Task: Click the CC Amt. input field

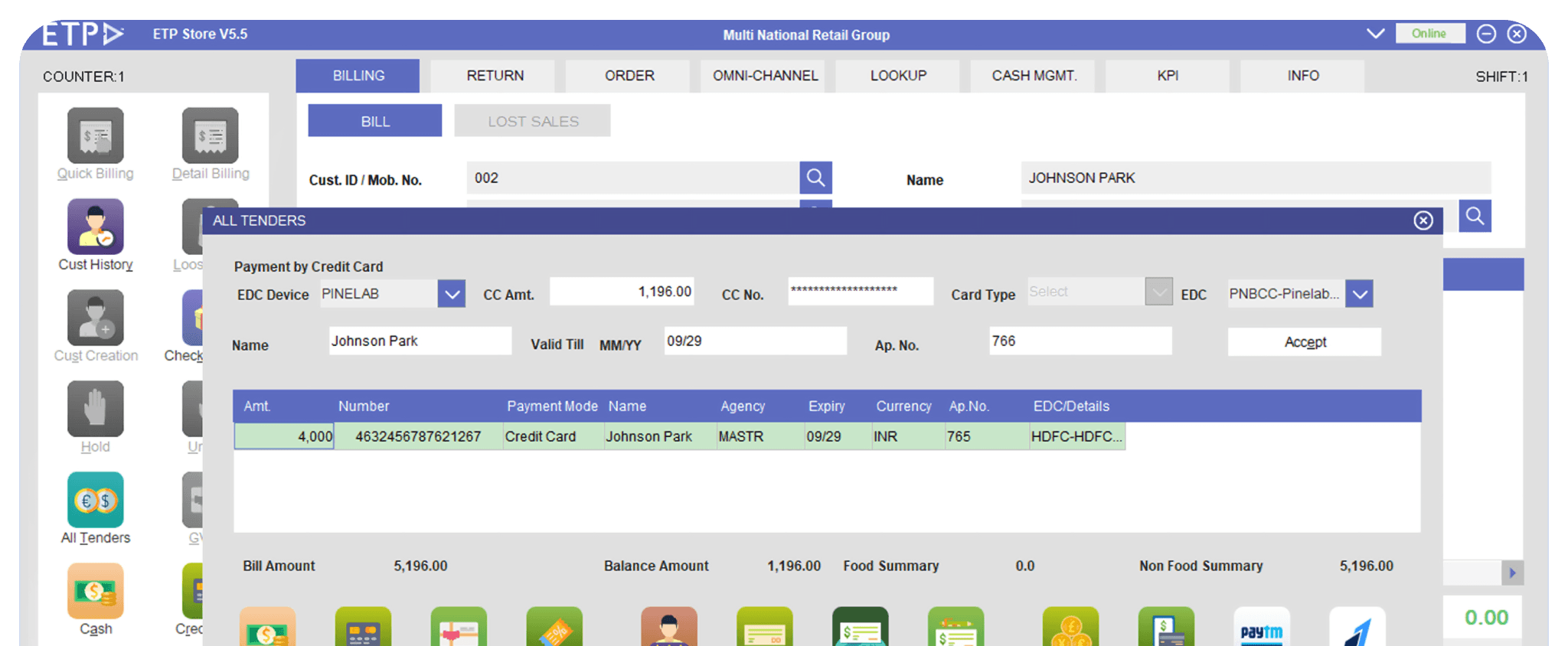Action: click(x=622, y=292)
